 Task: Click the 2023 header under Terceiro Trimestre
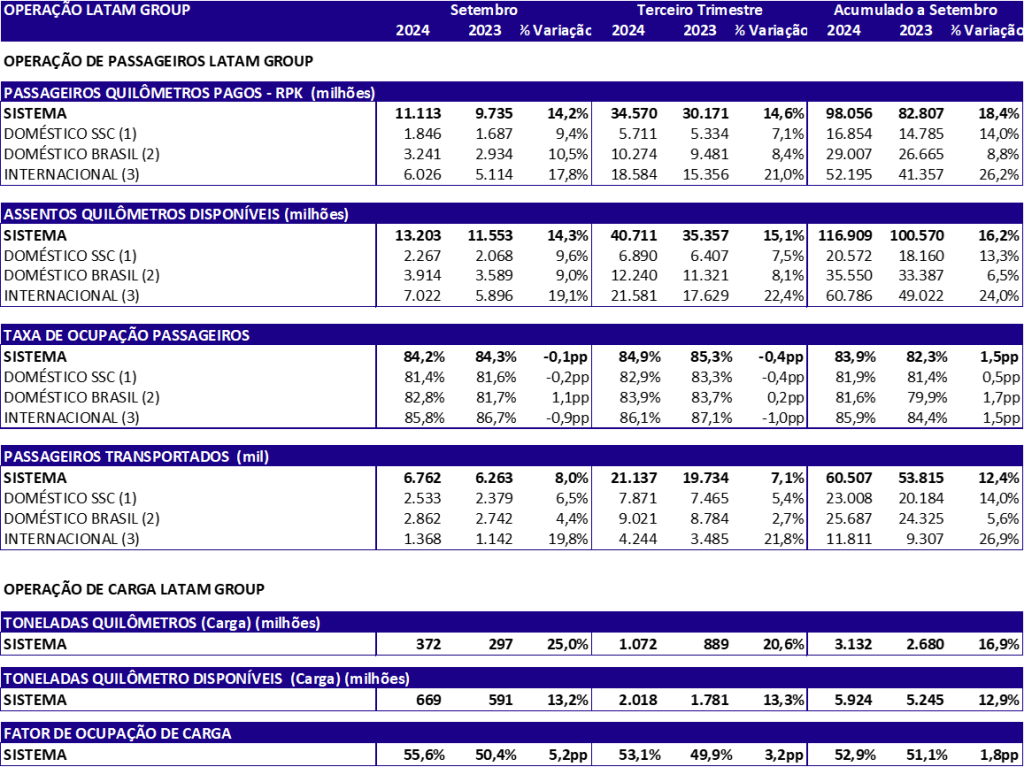click(700, 30)
